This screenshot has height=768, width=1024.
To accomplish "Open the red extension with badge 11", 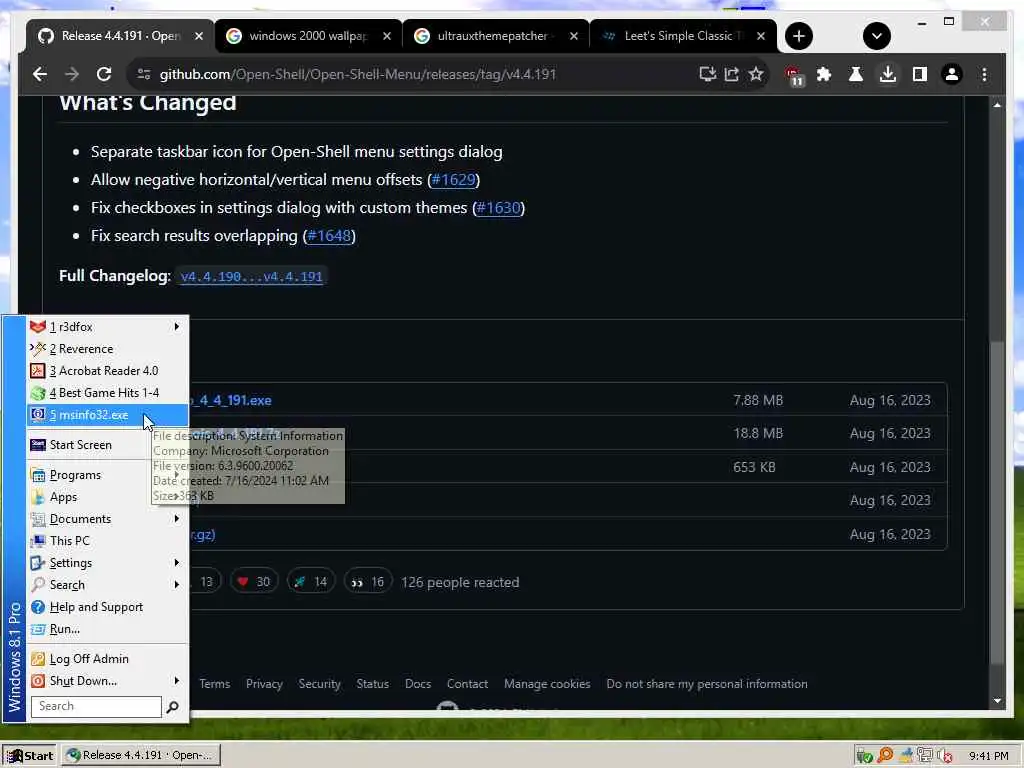I will point(794,76).
